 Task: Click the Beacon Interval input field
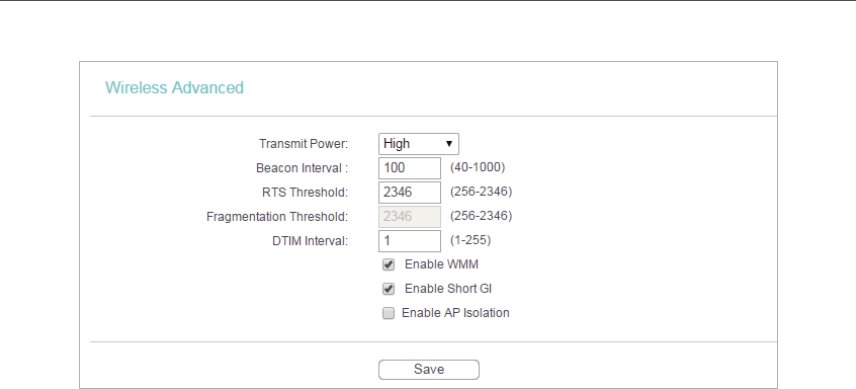[409, 168]
